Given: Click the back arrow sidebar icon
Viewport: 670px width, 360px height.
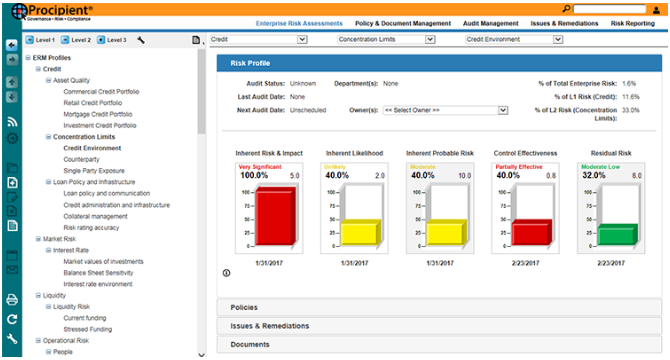Looking at the screenshot, I should pos(12,45).
